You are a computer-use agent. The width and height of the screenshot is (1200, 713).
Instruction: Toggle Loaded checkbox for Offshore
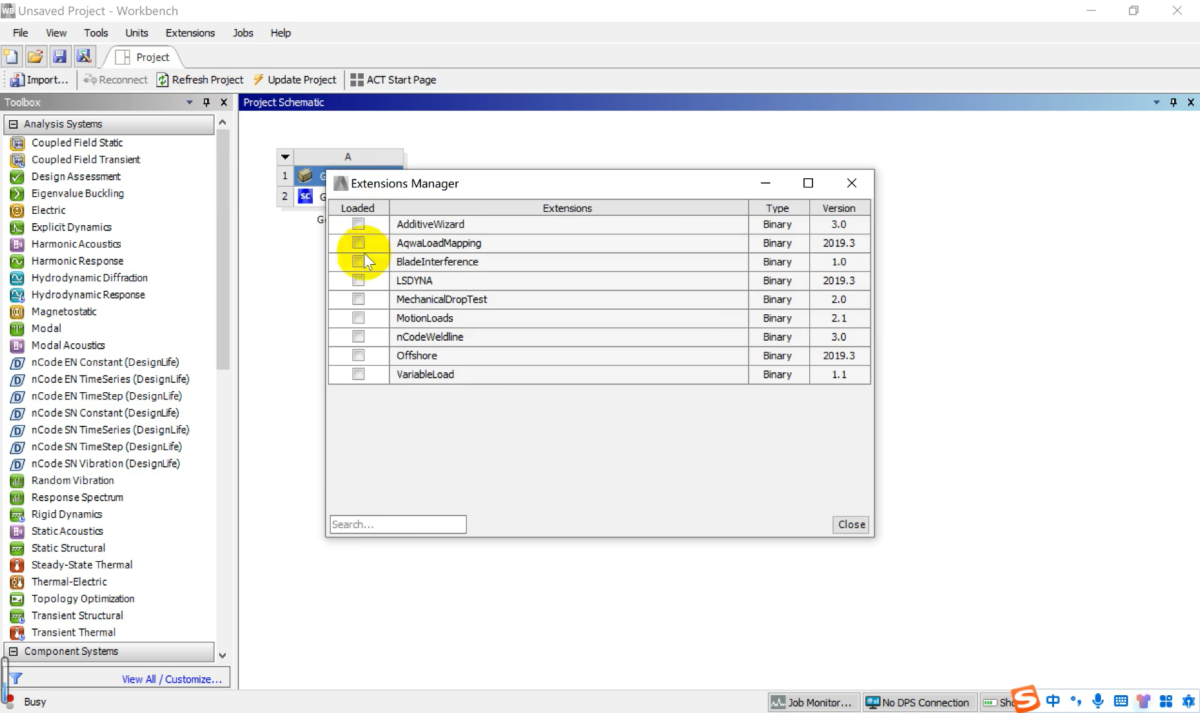point(358,356)
